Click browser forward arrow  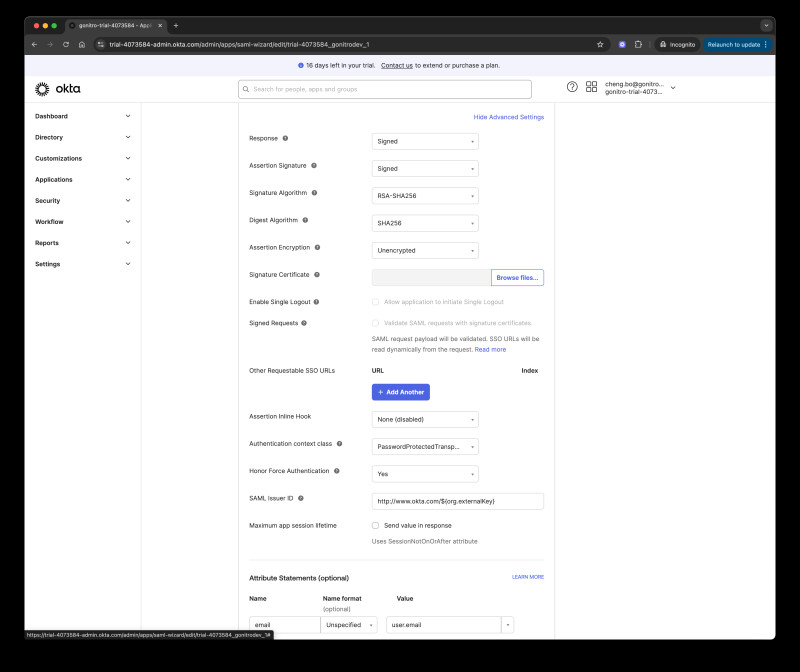(50, 44)
